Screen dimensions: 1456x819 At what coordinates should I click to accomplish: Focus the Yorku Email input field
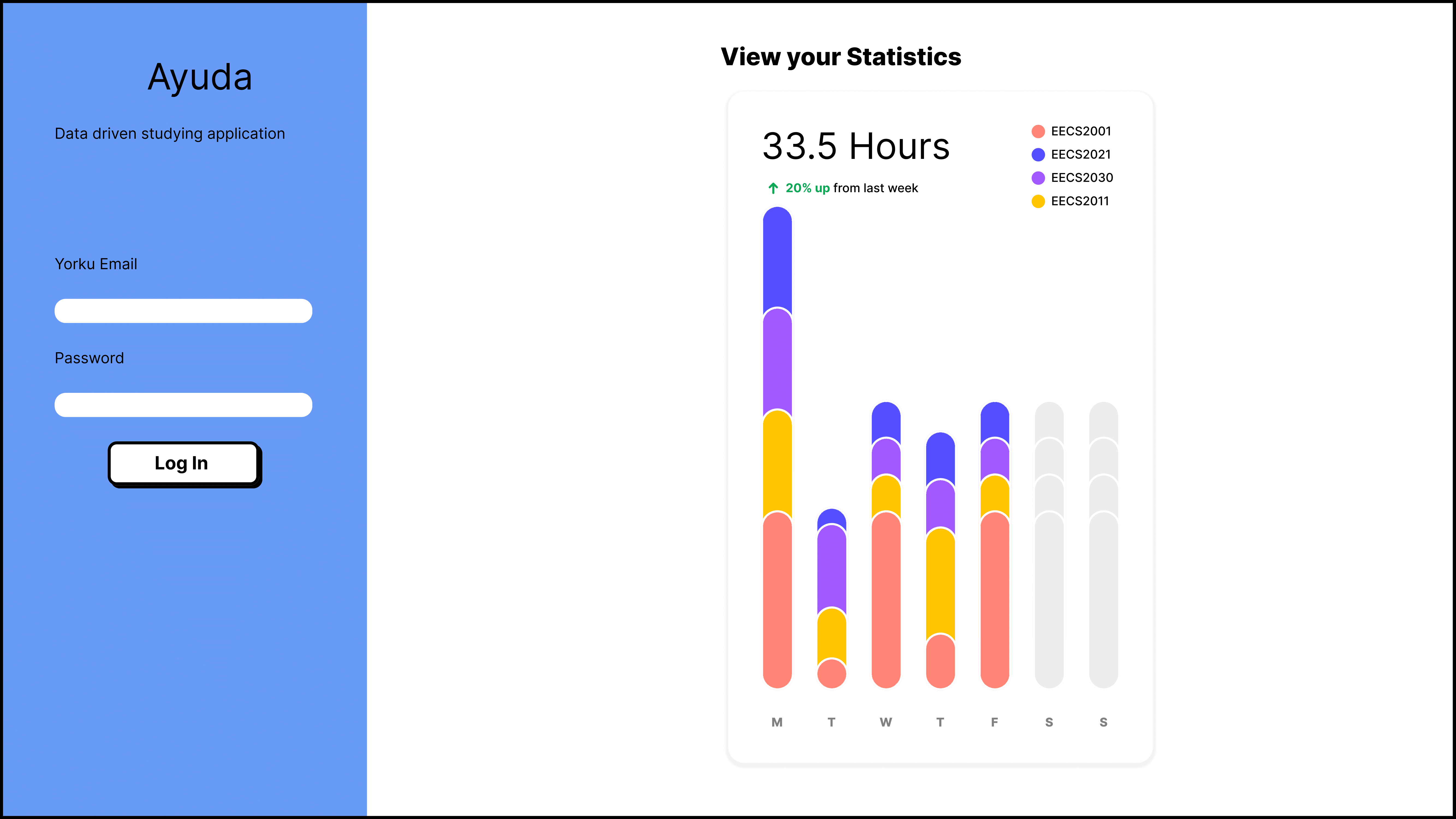pos(183,311)
